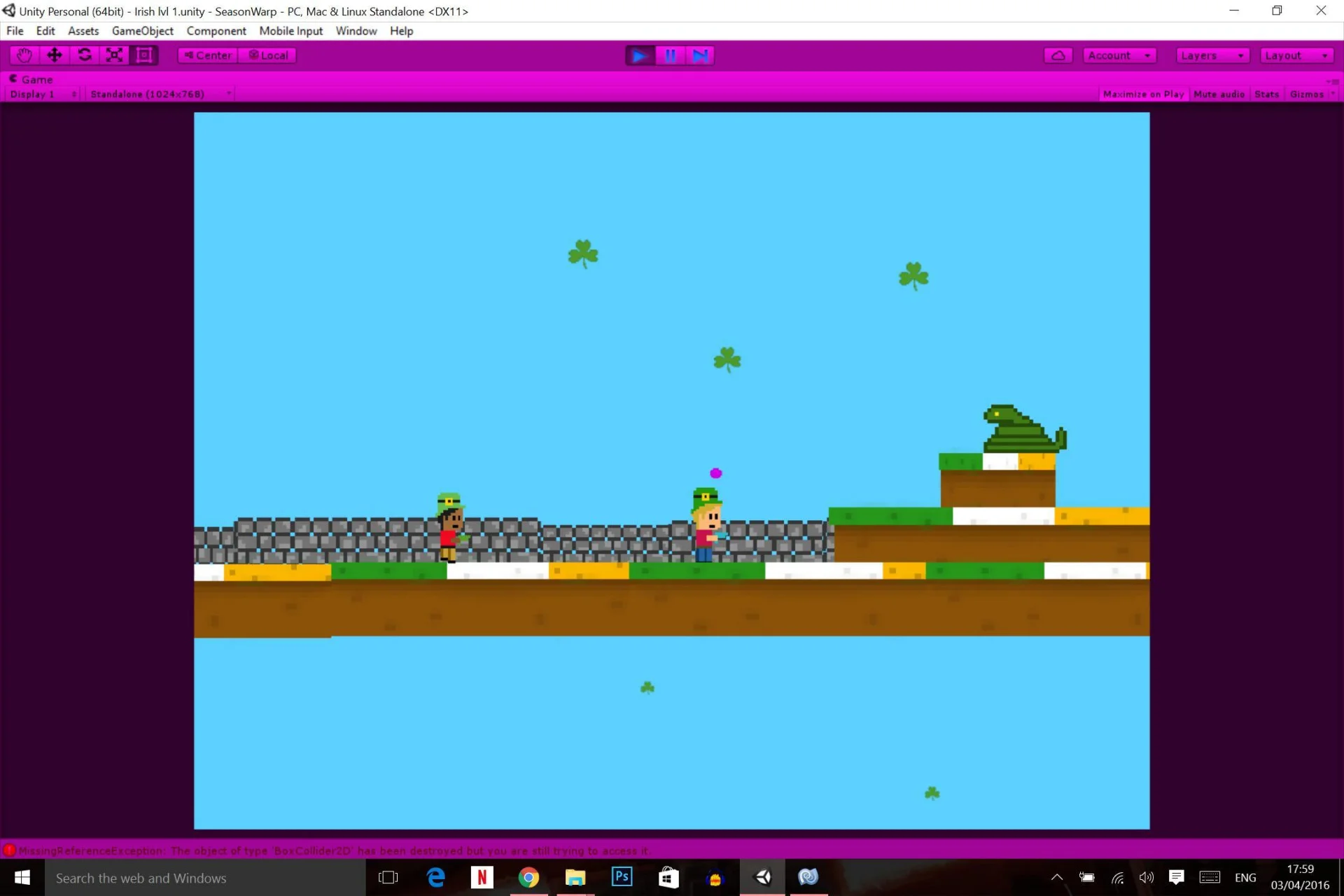This screenshot has height=896, width=1344.
Task: Open the Display 1 dropdown
Action: [x=43, y=94]
